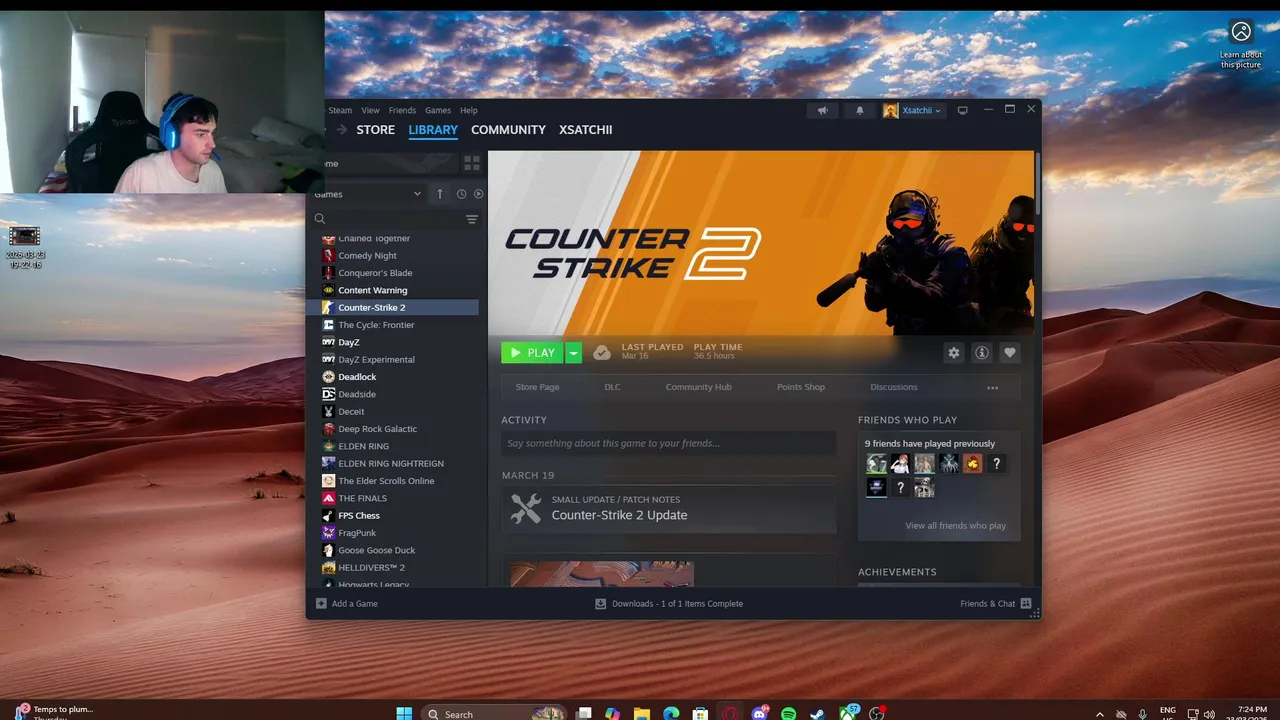Open the Help menu
The image size is (1280, 720).
pos(469,110)
